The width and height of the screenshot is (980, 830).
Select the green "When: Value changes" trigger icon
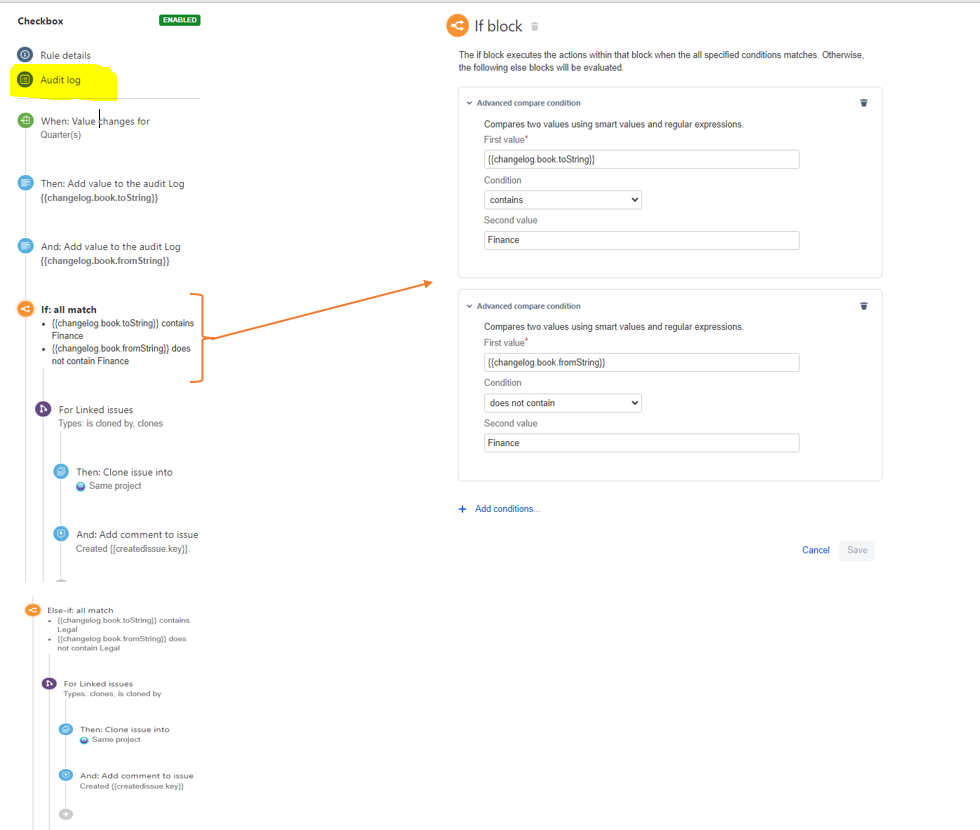(x=24, y=119)
